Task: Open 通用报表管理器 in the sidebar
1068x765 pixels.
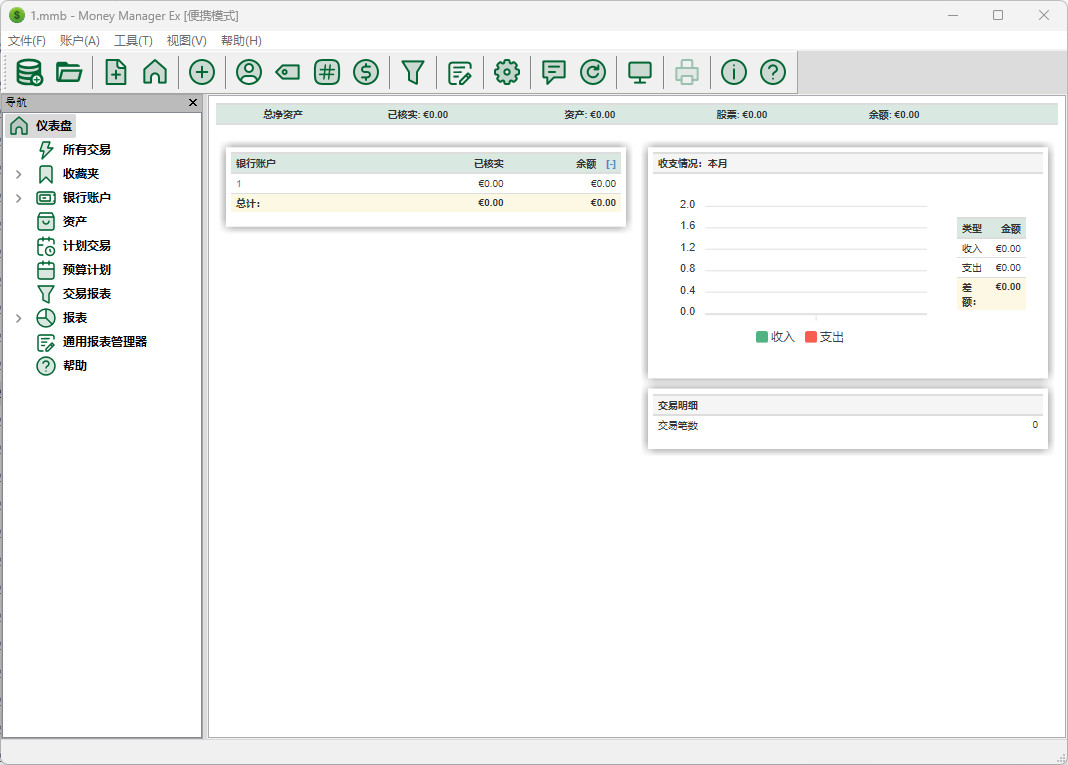Action: [105, 342]
